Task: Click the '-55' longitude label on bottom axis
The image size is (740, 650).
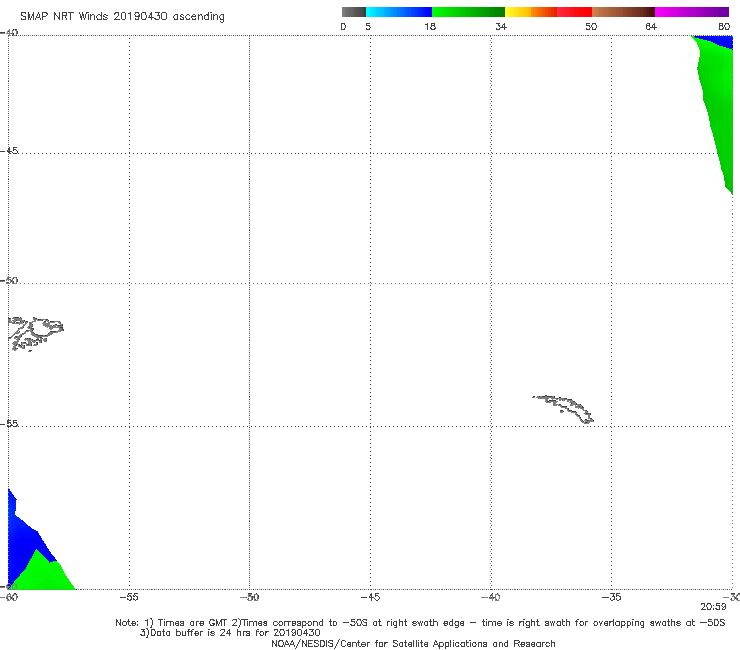Action: click(129, 597)
